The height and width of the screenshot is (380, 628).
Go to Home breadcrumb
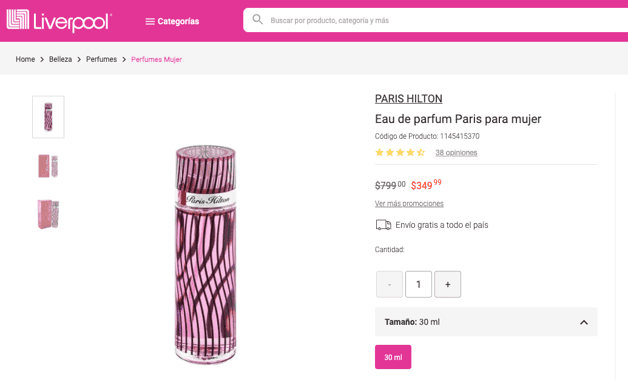coord(25,59)
